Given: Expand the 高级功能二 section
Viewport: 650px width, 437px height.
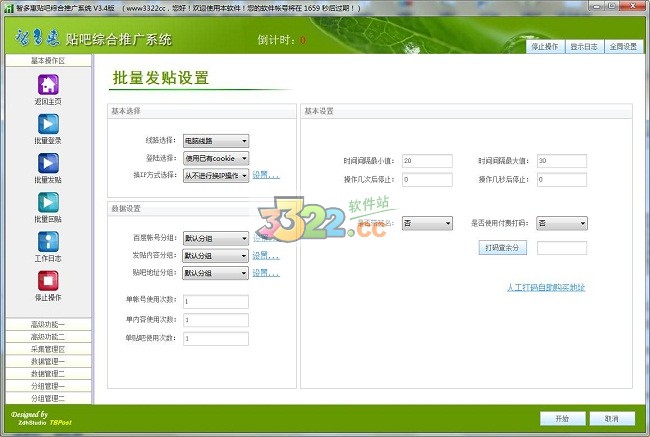Looking at the screenshot, I should pyautogui.click(x=48, y=337).
